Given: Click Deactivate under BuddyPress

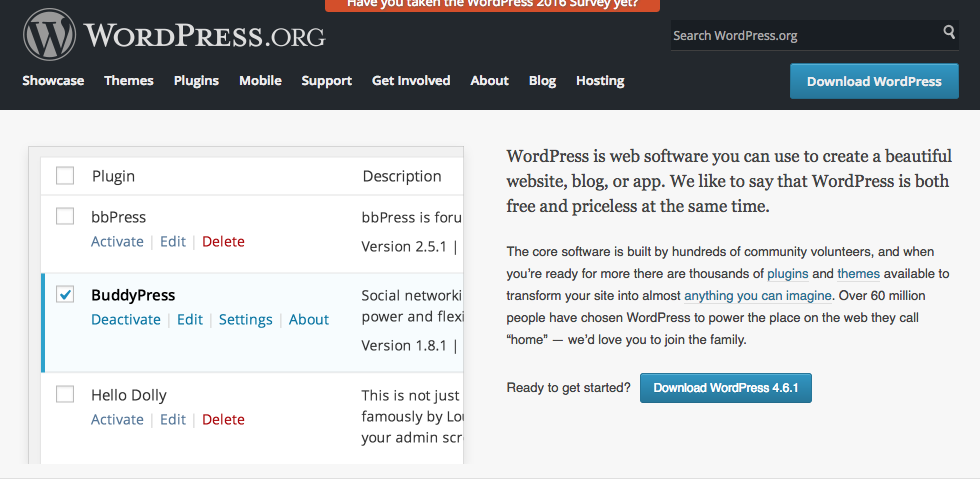Looking at the screenshot, I should pos(126,319).
